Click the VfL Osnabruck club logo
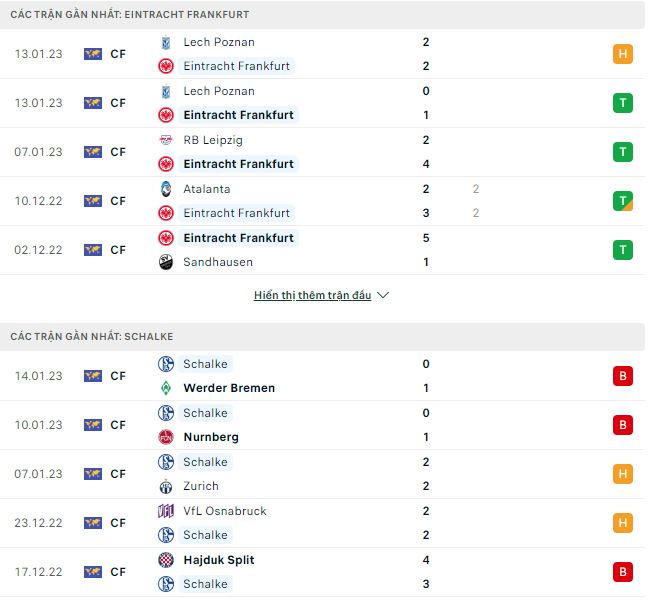Viewport: 649px width, 600px height. (166, 511)
